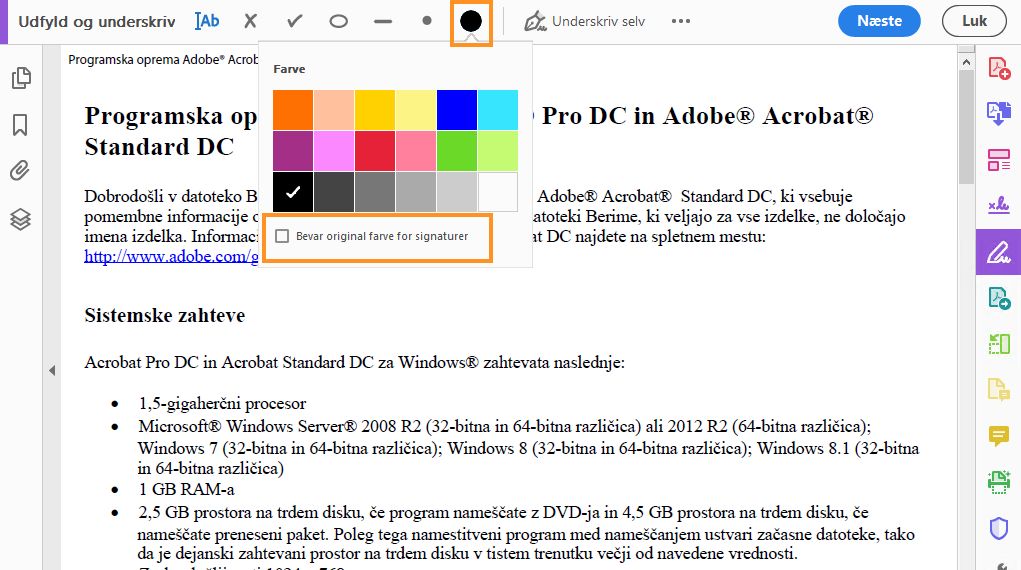Choose the light yellow color swatch
This screenshot has width=1021, height=570.
point(416,110)
